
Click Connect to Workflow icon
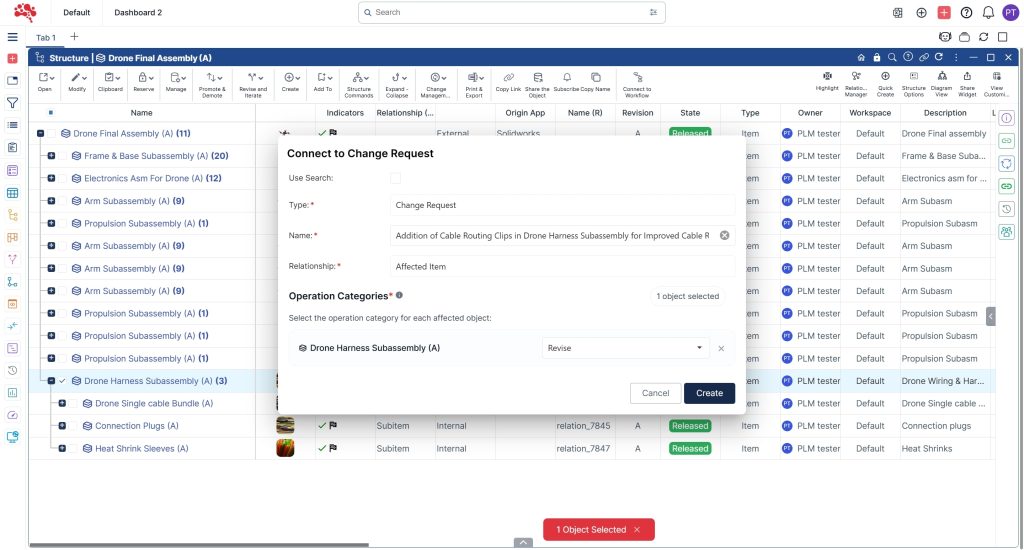[x=637, y=77]
